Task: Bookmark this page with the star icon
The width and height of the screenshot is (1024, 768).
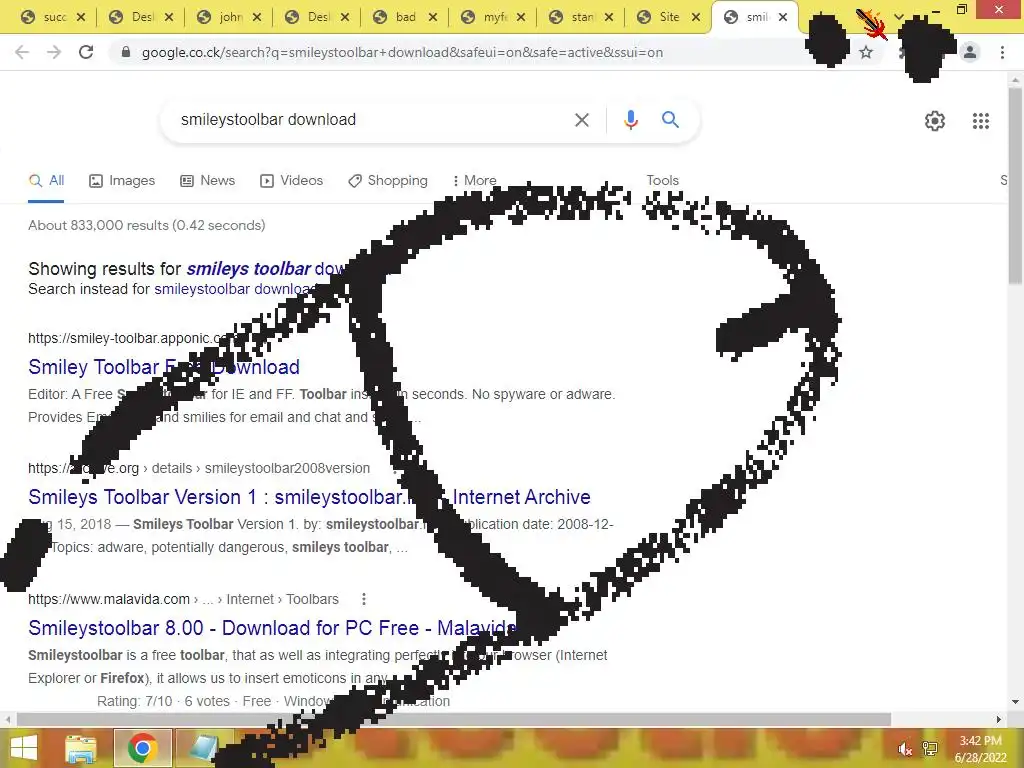Action: (866, 52)
